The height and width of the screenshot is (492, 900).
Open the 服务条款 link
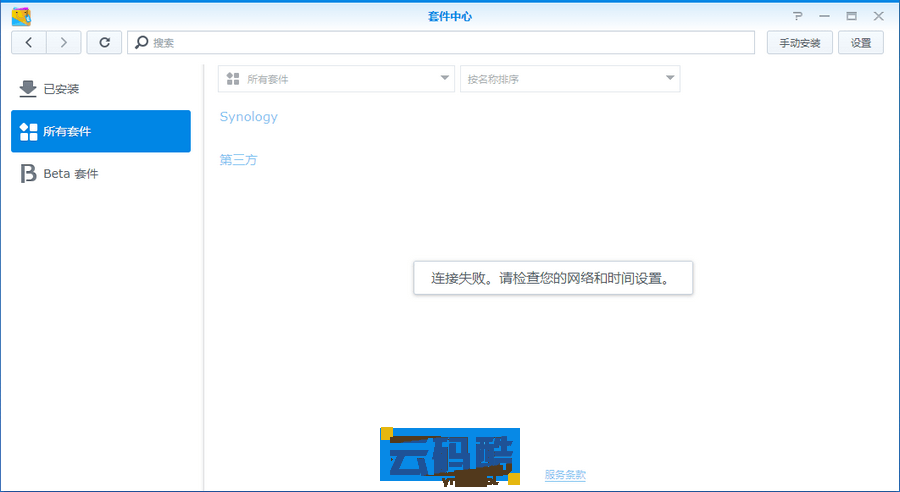pyautogui.click(x=565, y=475)
